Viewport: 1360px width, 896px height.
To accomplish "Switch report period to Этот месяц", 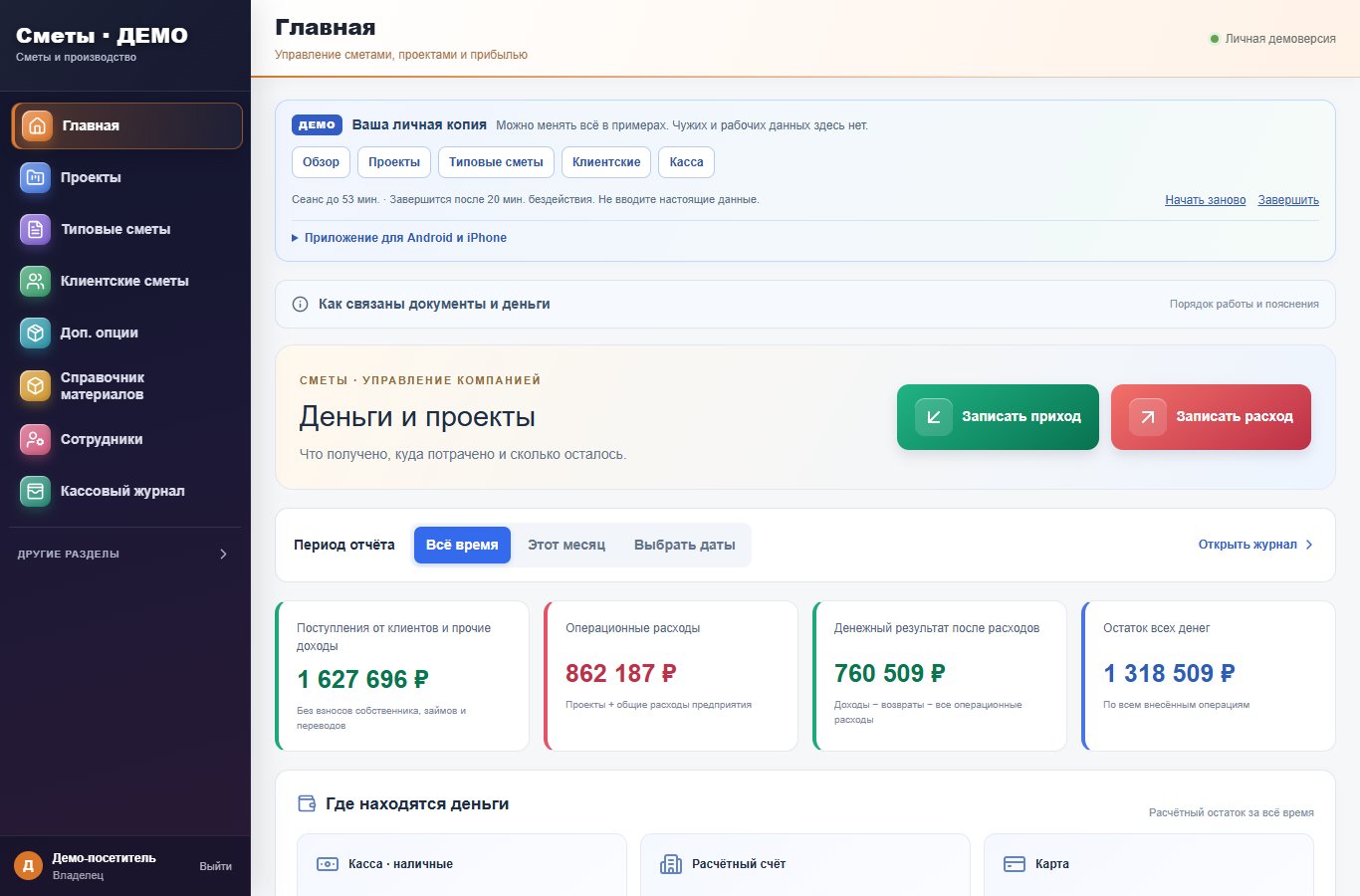I will point(567,545).
